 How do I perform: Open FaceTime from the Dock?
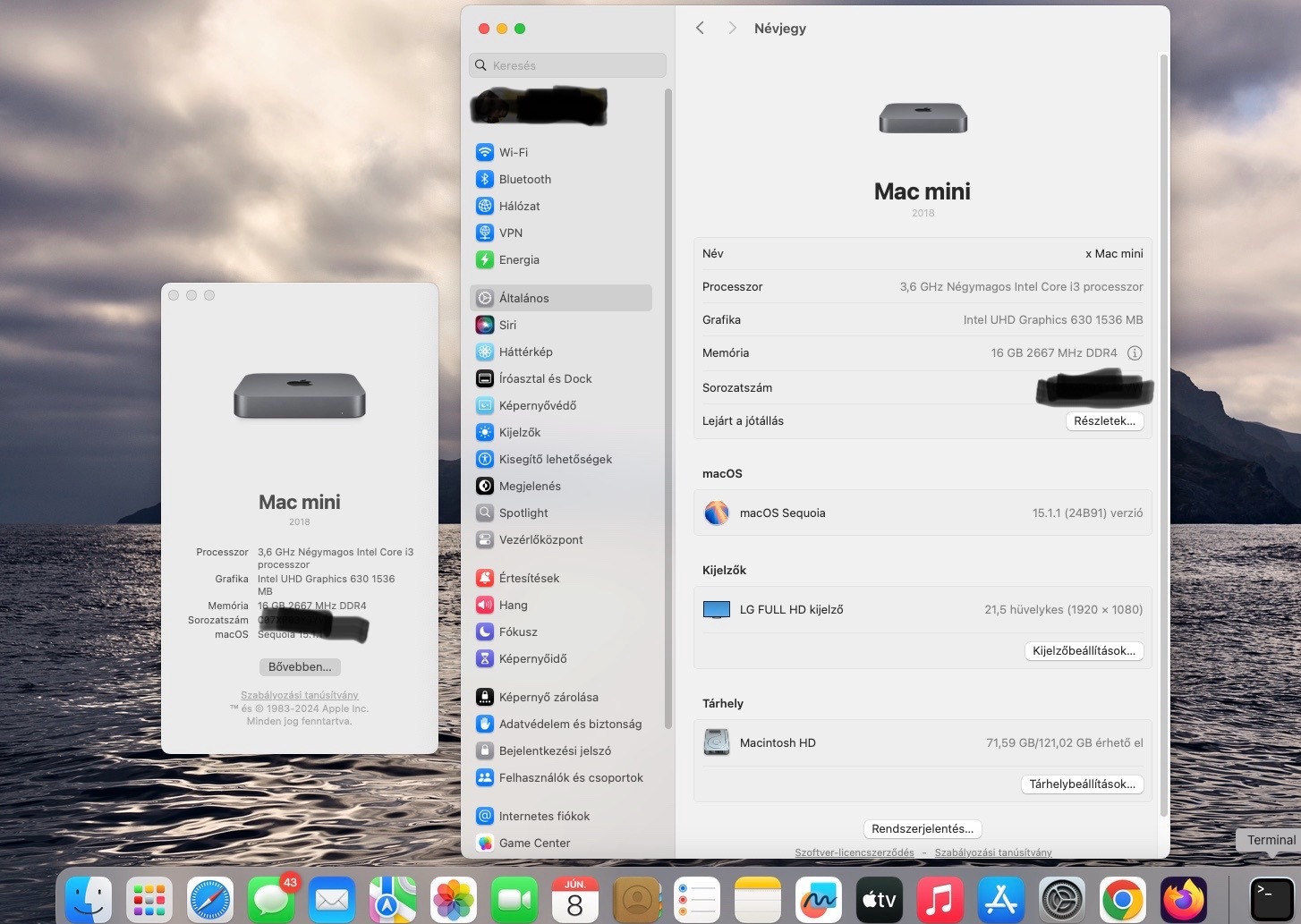[x=514, y=899]
